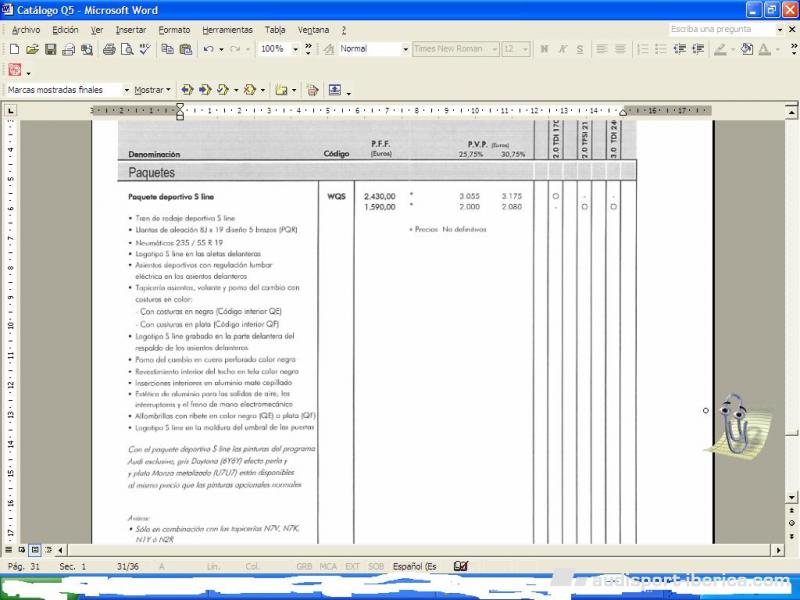
Task: Toggle bold formatting
Action: point(544,49)
